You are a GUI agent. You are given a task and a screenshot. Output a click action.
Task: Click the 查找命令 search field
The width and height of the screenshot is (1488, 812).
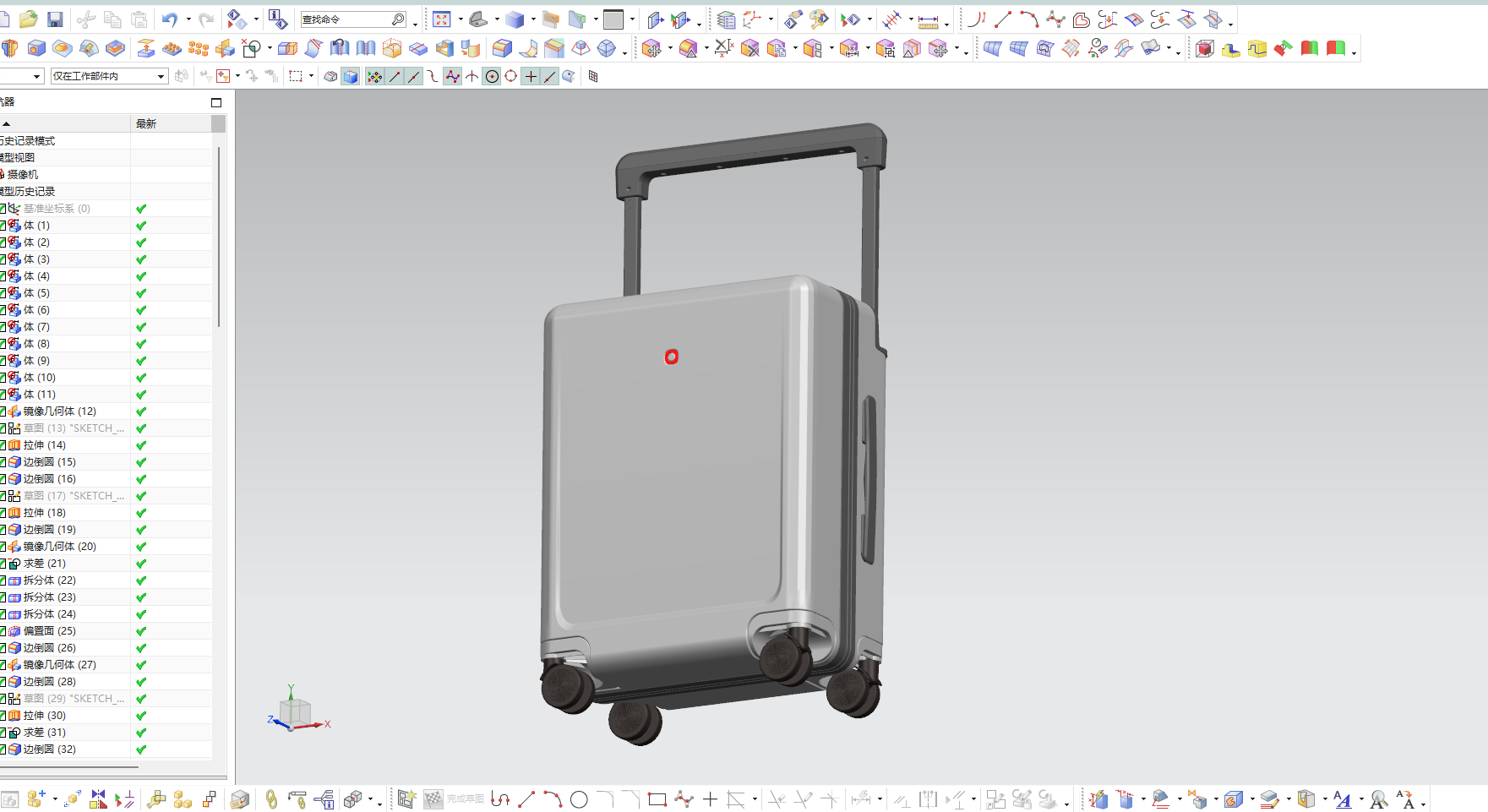pos(353,19)
